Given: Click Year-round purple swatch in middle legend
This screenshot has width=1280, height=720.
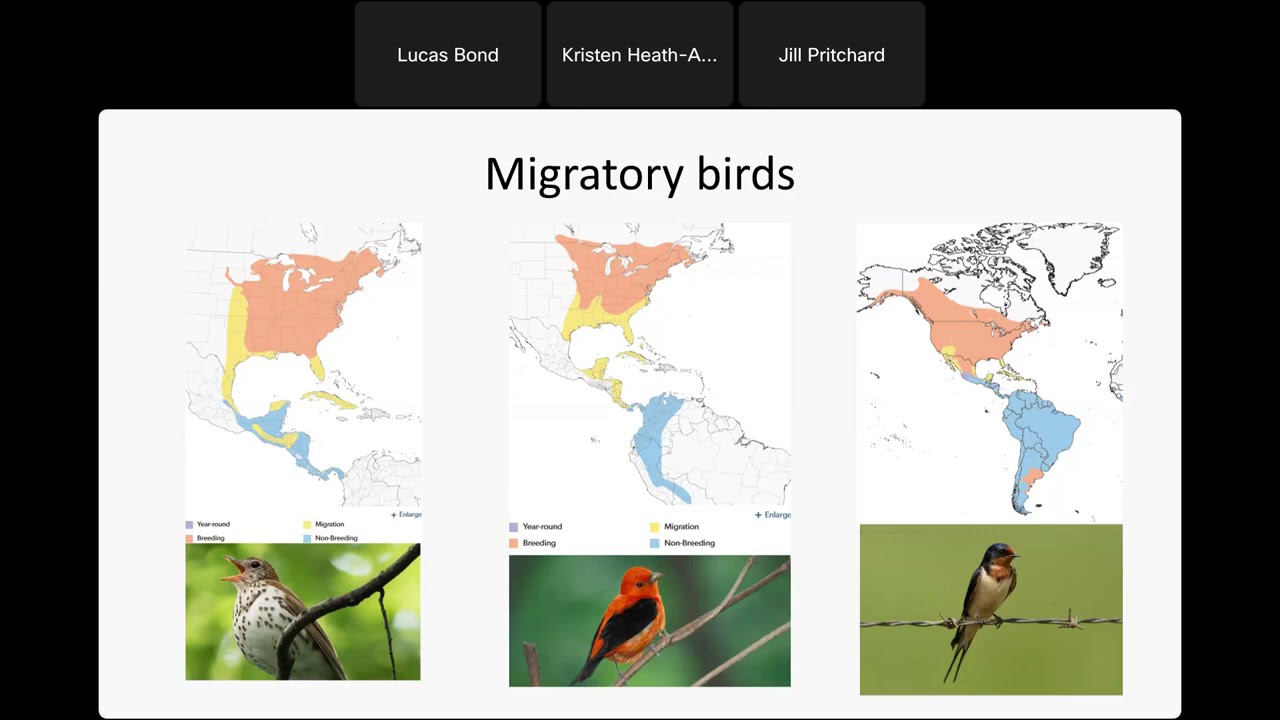Looking at the screenshot, I should tap(513, 527).
